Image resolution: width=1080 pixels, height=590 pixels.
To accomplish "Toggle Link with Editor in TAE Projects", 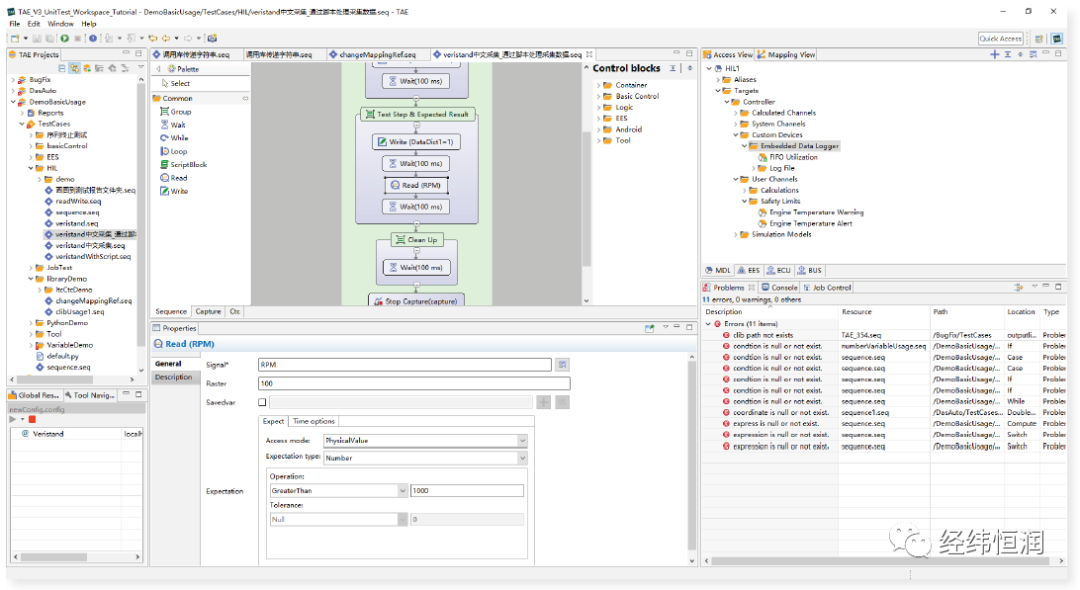I will [74, 68].
